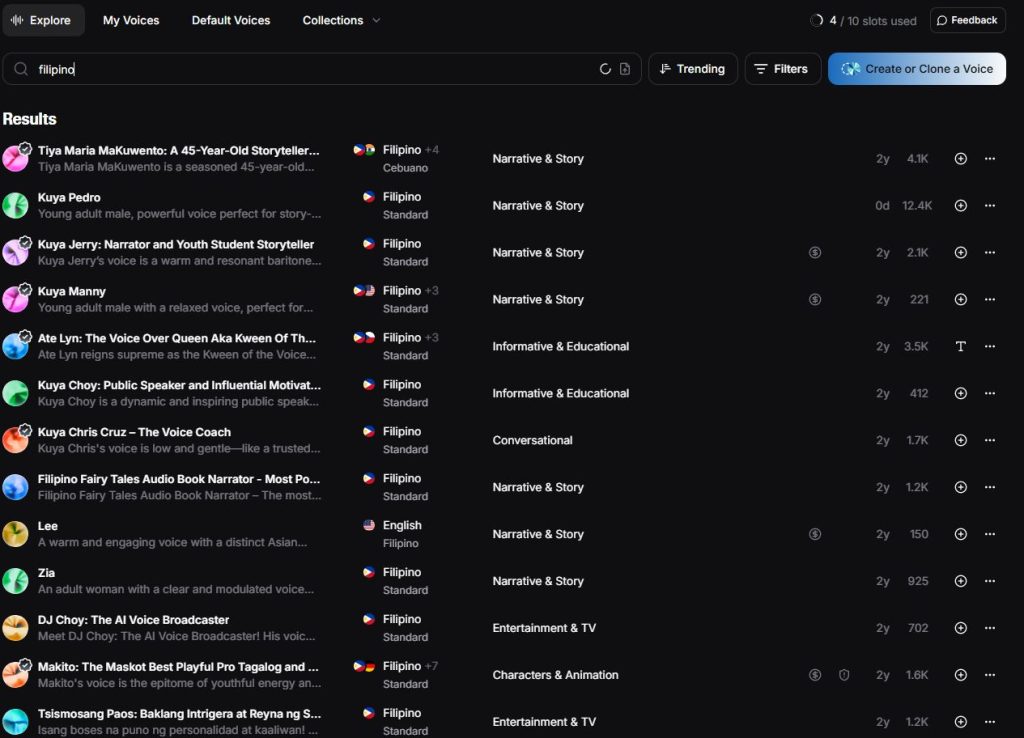This screenshot has height=738, width=1024.
Task: Open more options for Kuya Manny
Action: click(990, 300)
